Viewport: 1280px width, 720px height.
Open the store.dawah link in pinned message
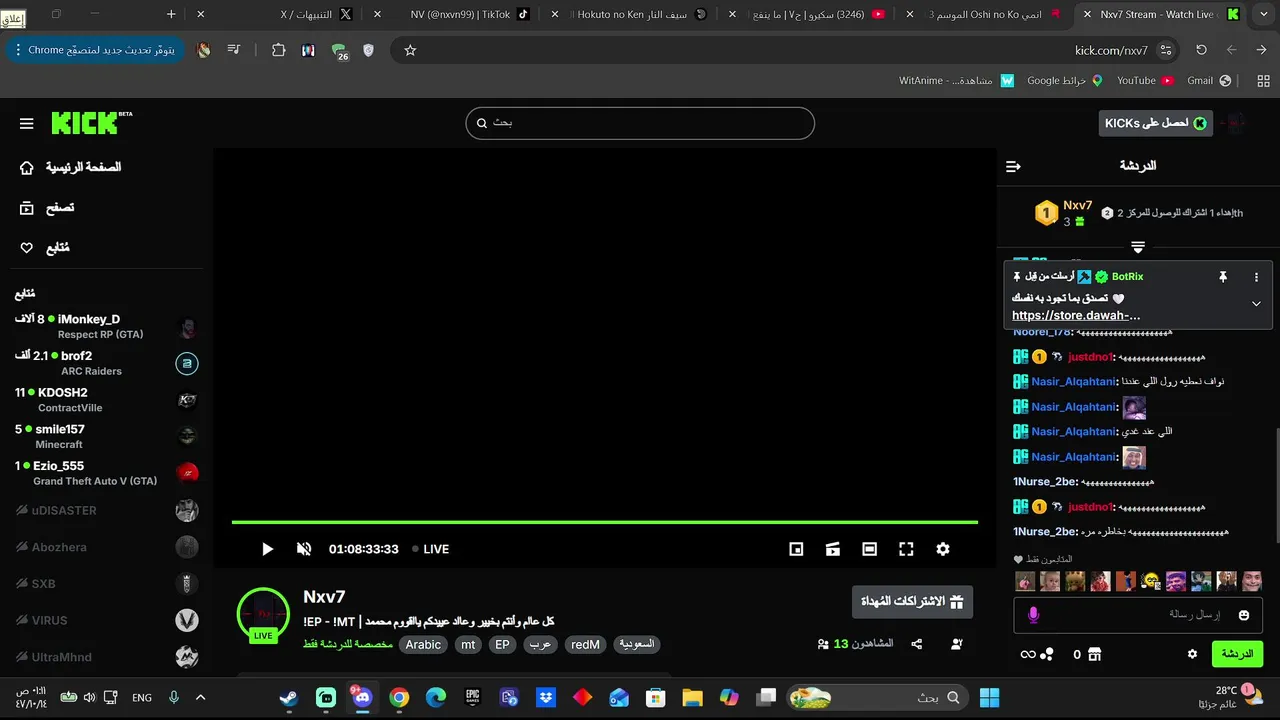pos(1076,316)
